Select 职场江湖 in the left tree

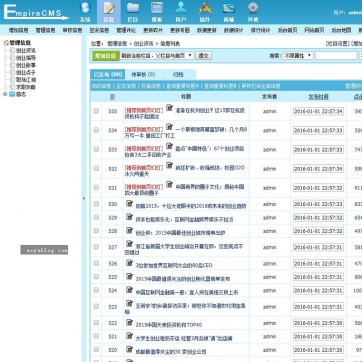click(26, 80)
